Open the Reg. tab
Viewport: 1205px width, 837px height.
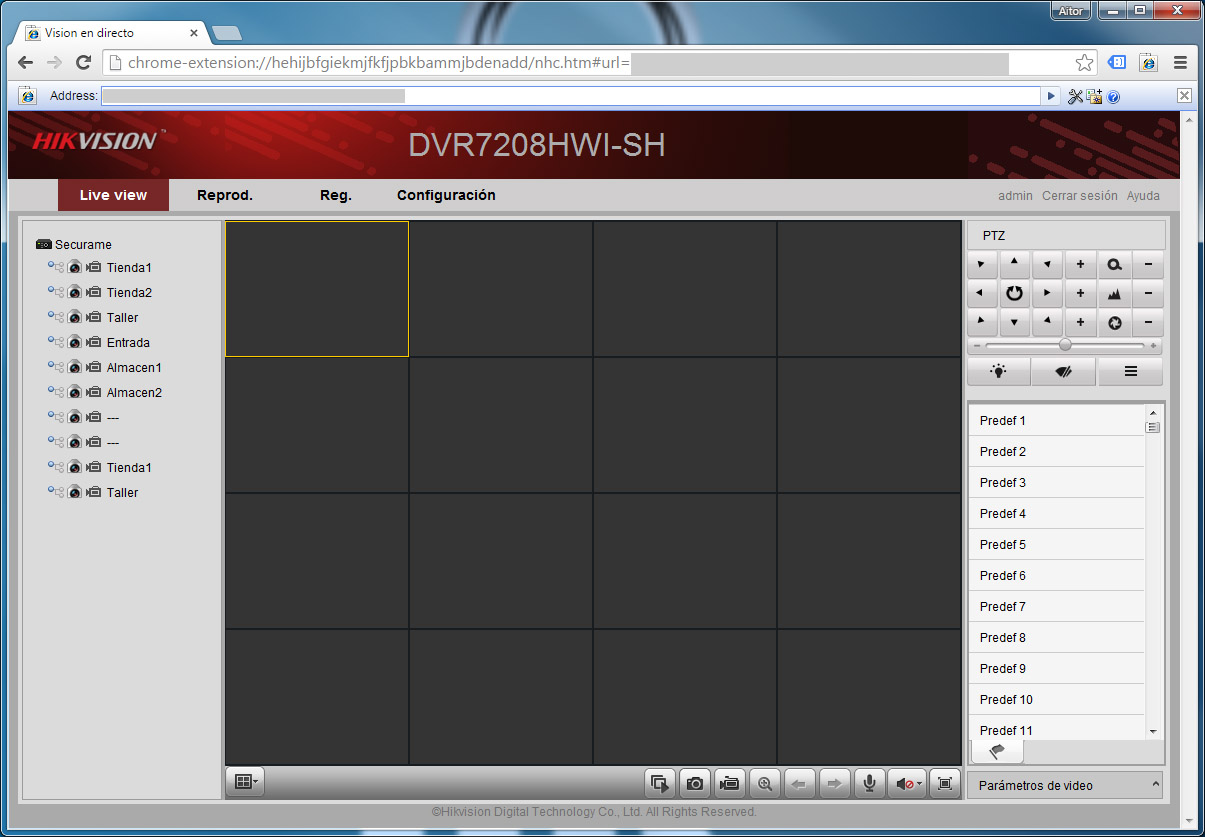(336, 195)
